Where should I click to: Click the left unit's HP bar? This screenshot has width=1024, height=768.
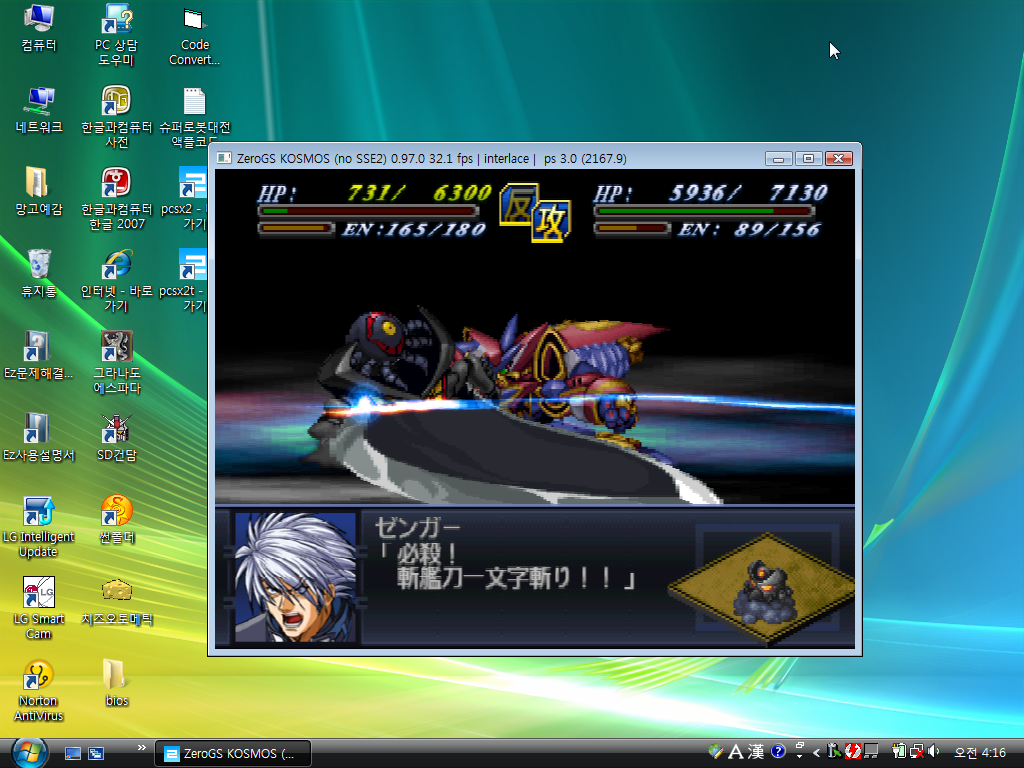(x=369, y=211)
